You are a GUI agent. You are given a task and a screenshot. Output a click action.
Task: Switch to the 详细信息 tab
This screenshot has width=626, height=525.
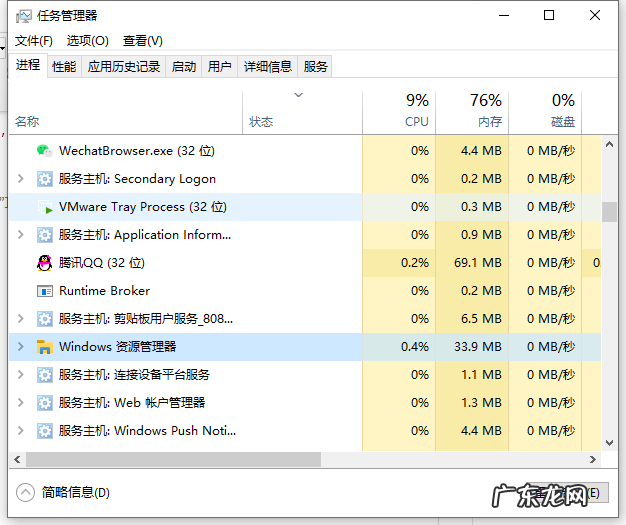coord(268,67)
